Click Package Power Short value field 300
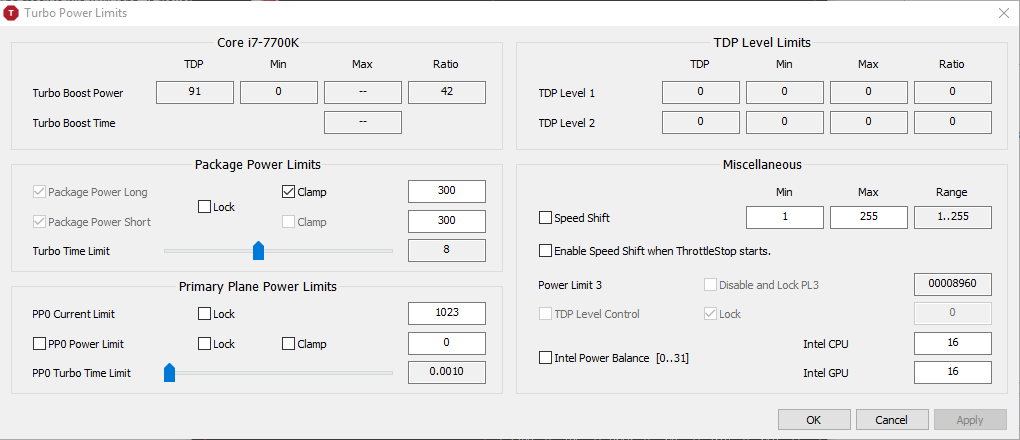Screen dimensions: 1020x440 click(447, 221)
